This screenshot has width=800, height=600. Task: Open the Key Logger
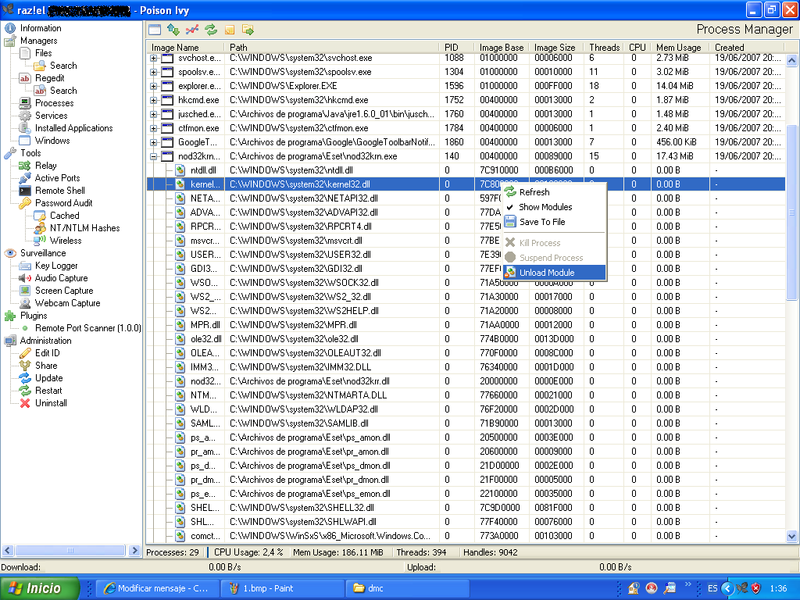pos(56,266)
